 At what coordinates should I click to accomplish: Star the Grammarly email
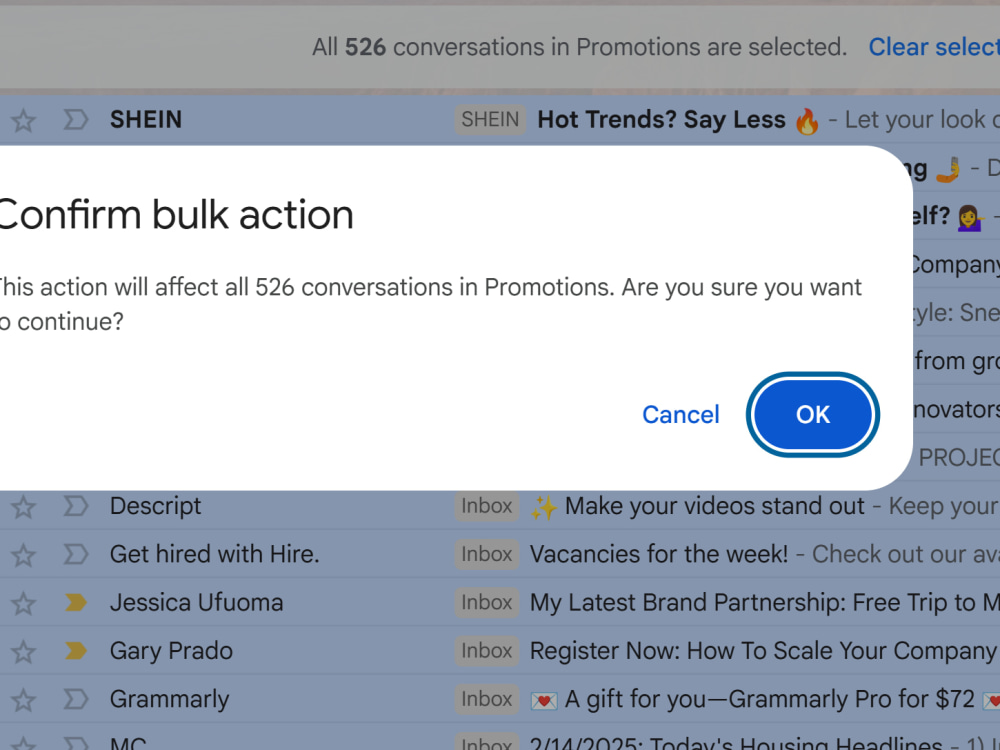pyautogui.click(x=24, y=700)
